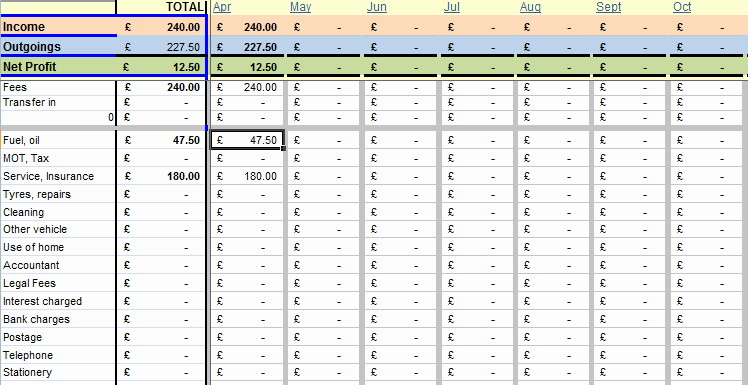Select the Telephone row label
This screenshot has height=385, width=748.
(58, 355)
